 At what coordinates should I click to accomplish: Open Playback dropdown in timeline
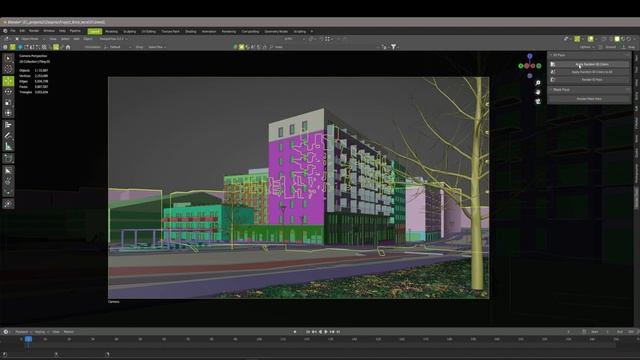coord(23,332)
